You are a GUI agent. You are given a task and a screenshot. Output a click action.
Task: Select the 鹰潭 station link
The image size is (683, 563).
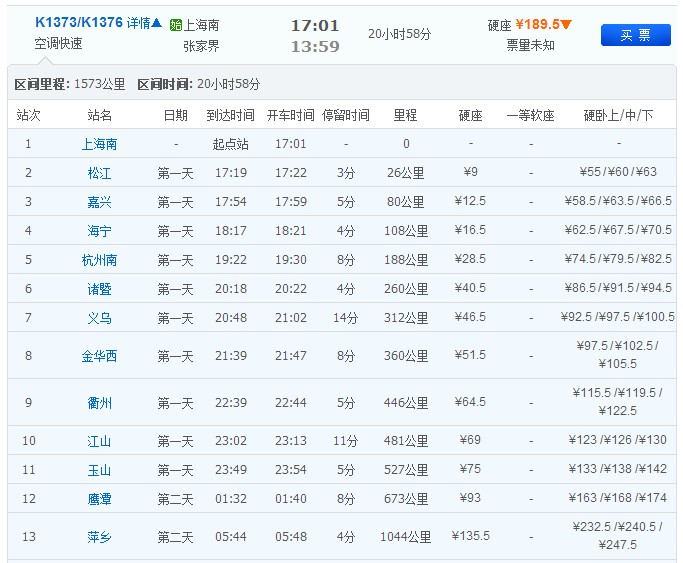(99, 499)
